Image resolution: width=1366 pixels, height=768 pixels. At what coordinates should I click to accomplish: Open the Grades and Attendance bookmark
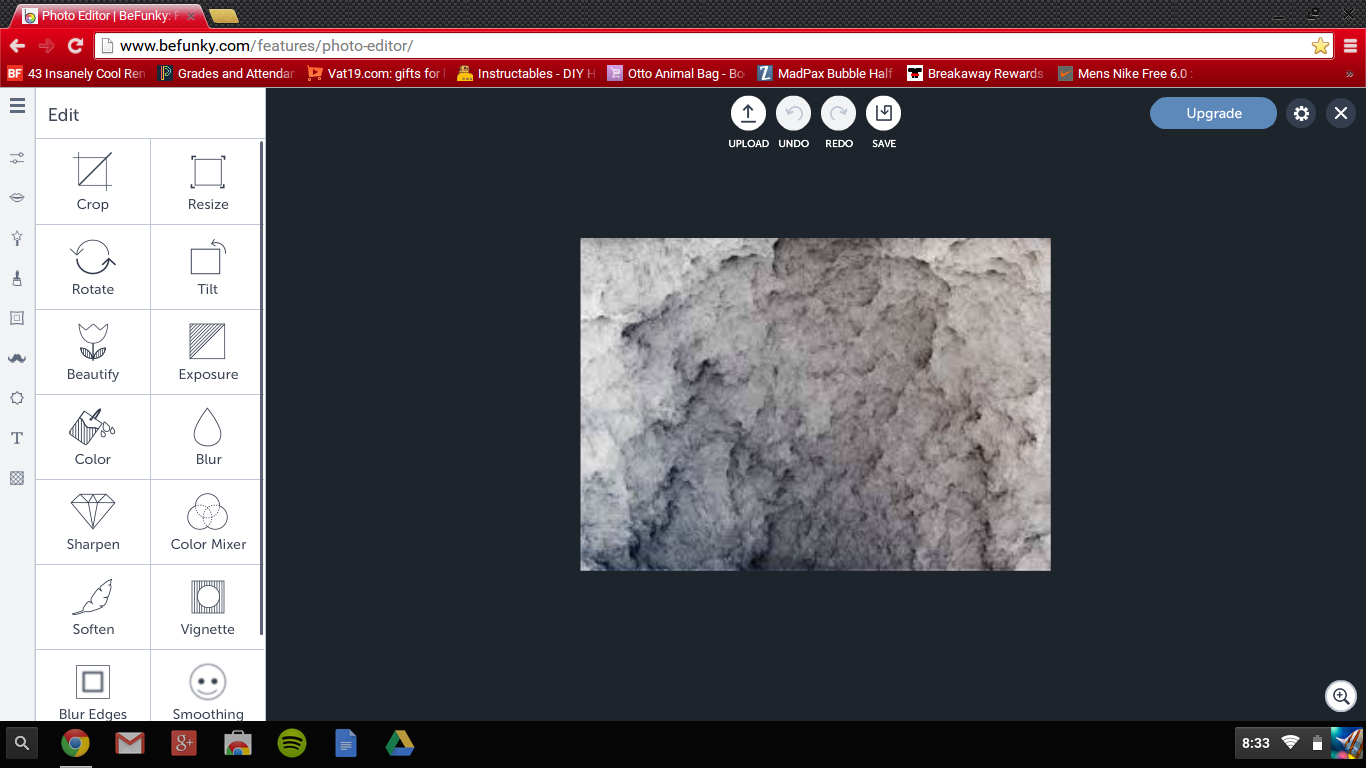click(226, 74)
